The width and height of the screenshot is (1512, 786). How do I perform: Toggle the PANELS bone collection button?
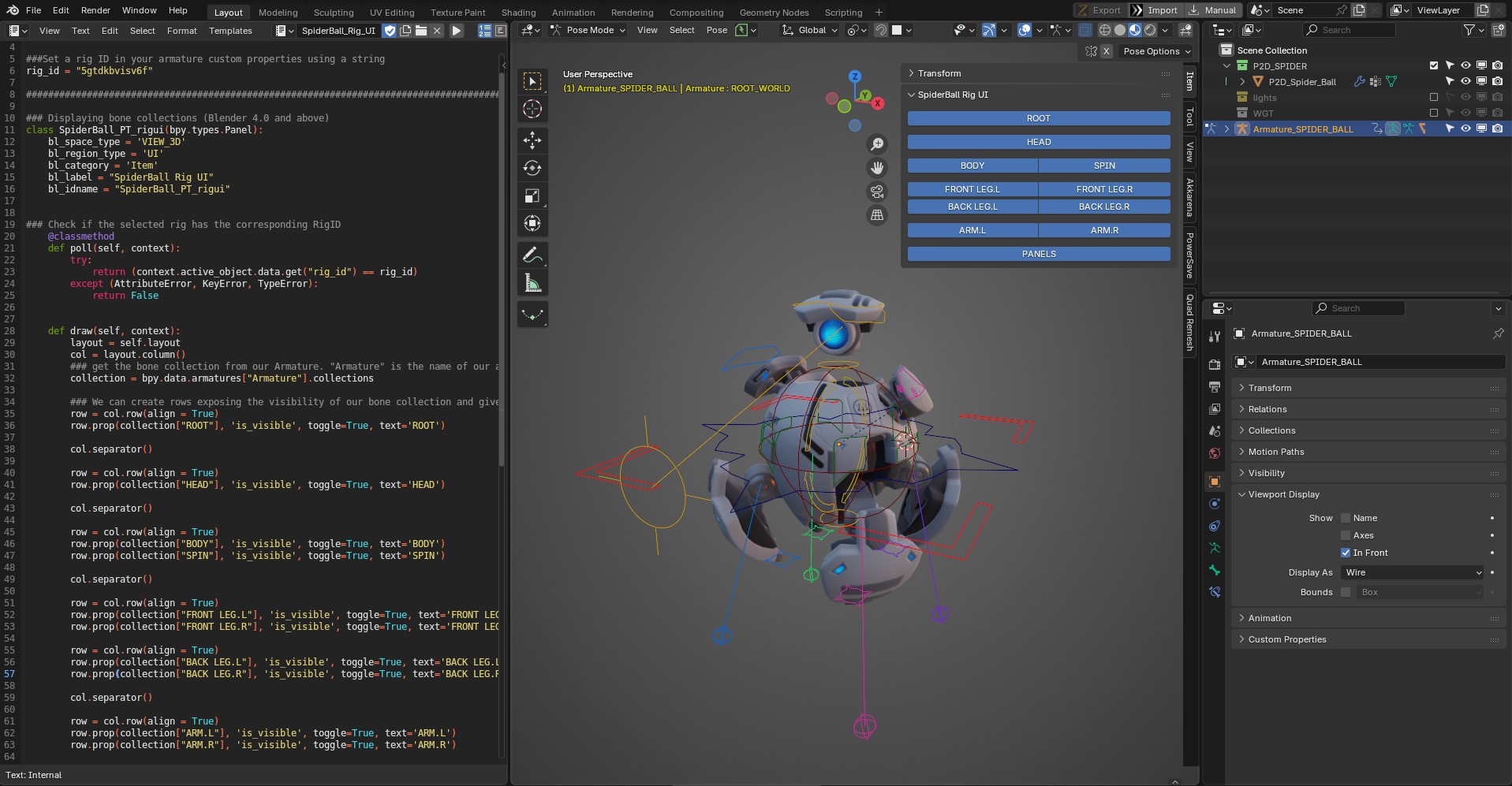click(1039, 254)
